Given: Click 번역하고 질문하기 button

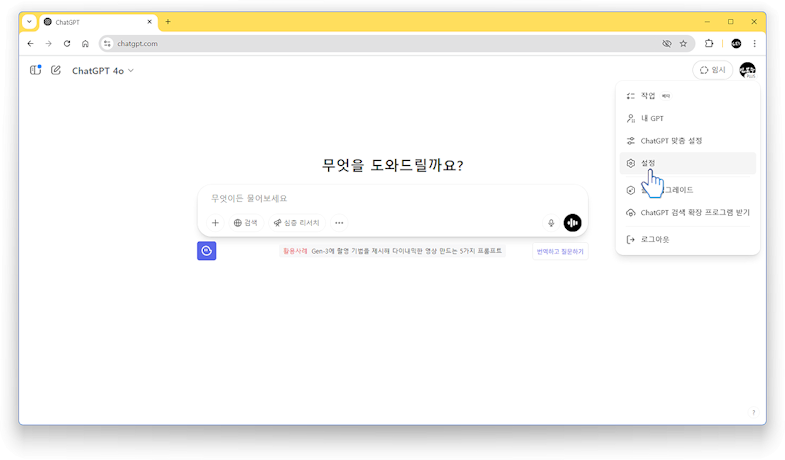Looking at the screenshot, I should [560, 251].
